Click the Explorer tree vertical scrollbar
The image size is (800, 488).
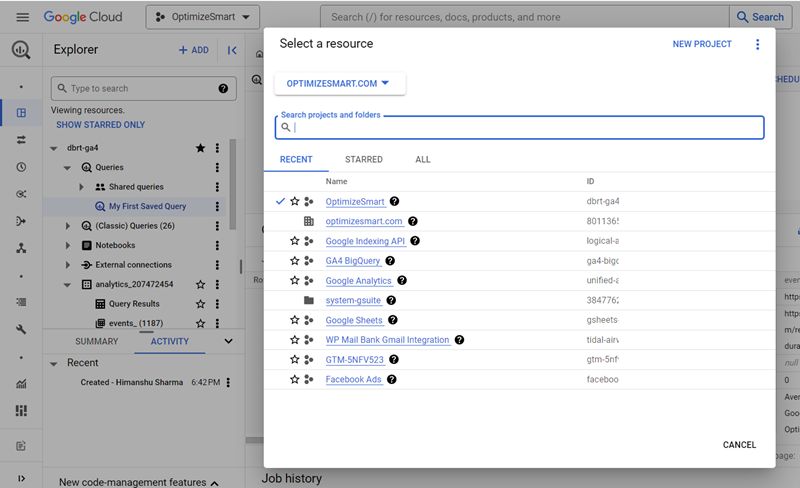pyautogui.click(x=233, y=184)
